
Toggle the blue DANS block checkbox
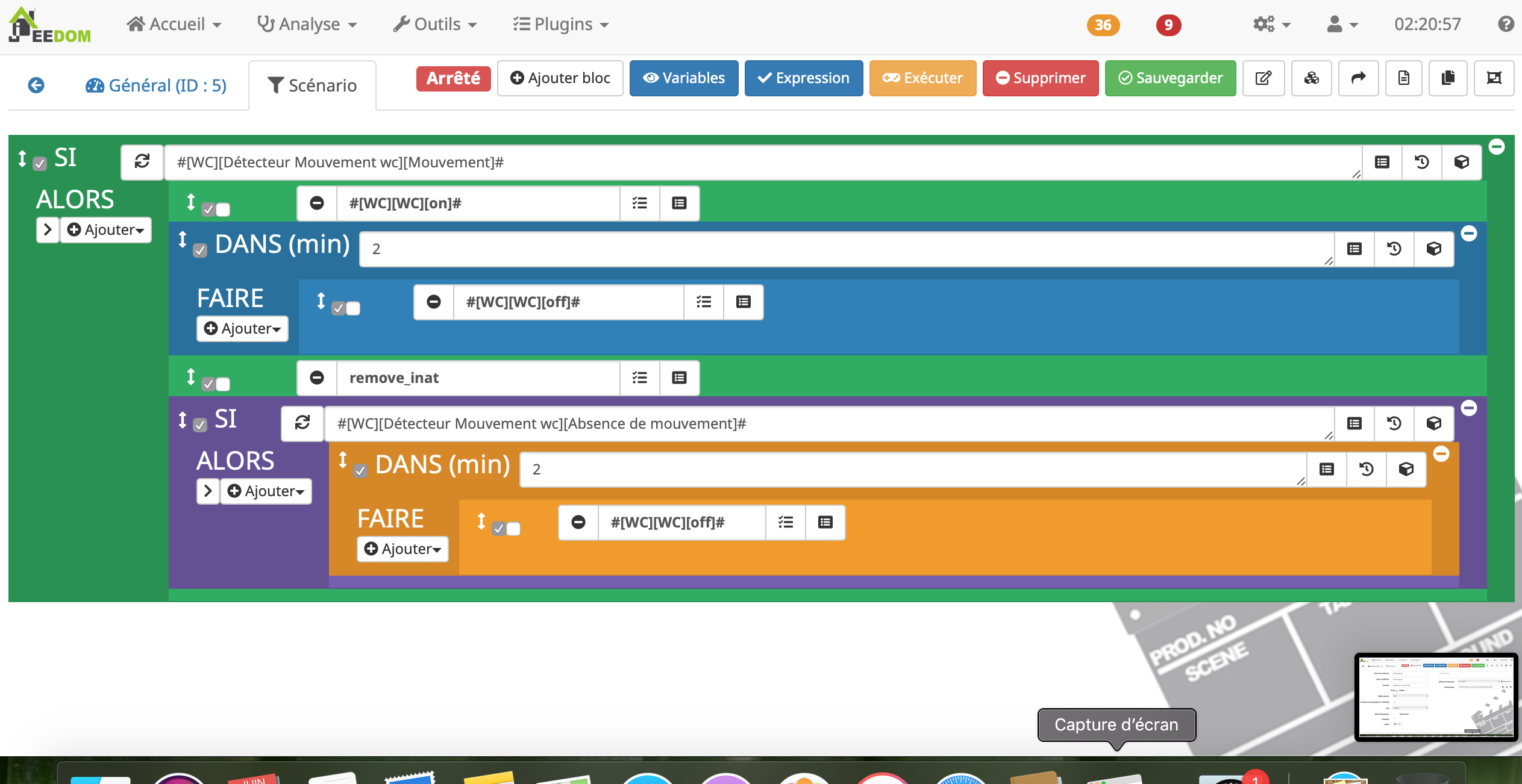point(200,250)
